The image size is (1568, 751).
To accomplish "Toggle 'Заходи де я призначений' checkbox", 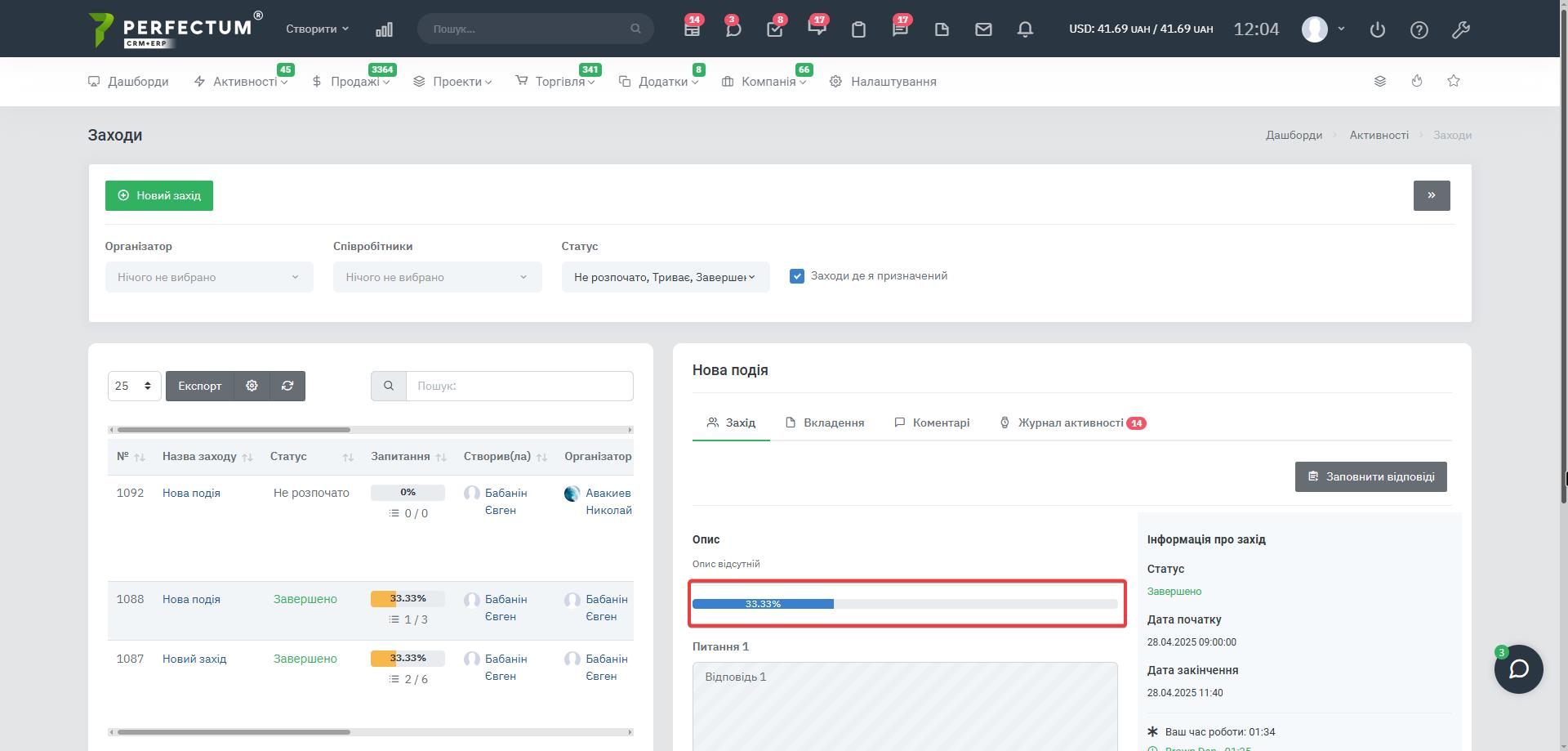I will click(797, 276).
